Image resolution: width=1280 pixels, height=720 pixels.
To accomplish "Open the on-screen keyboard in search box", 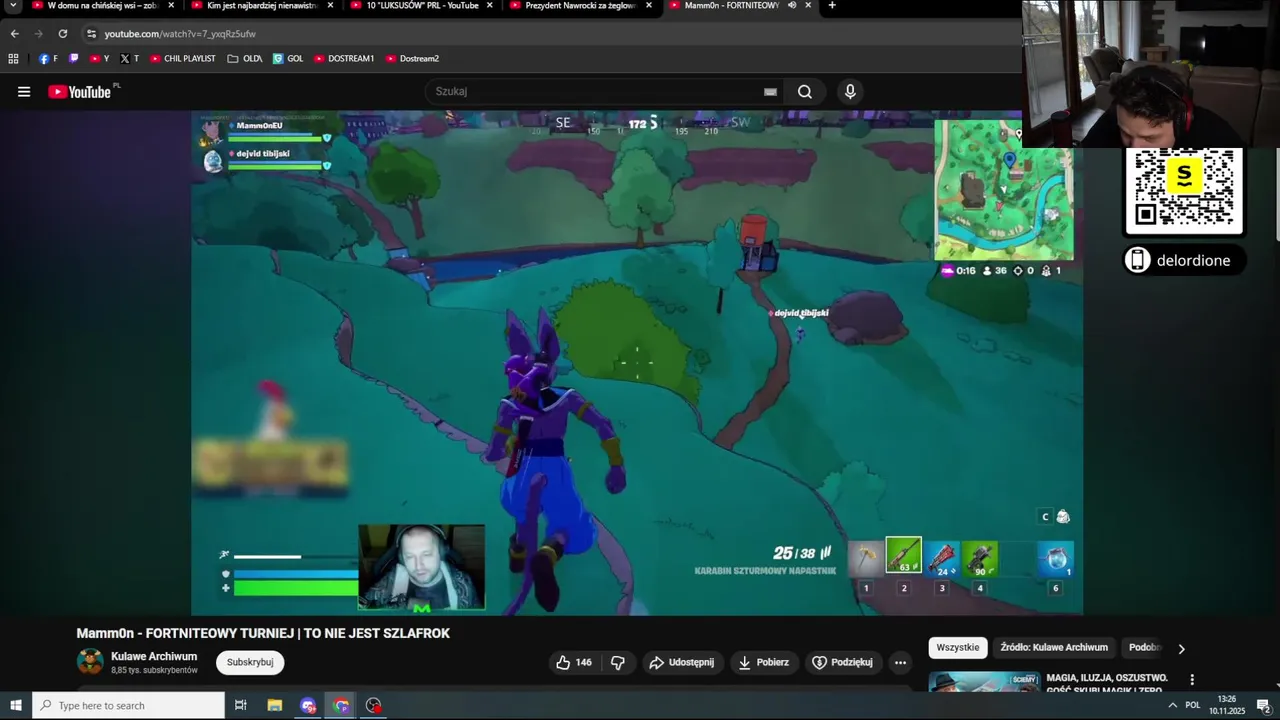I will click(770, 92).
